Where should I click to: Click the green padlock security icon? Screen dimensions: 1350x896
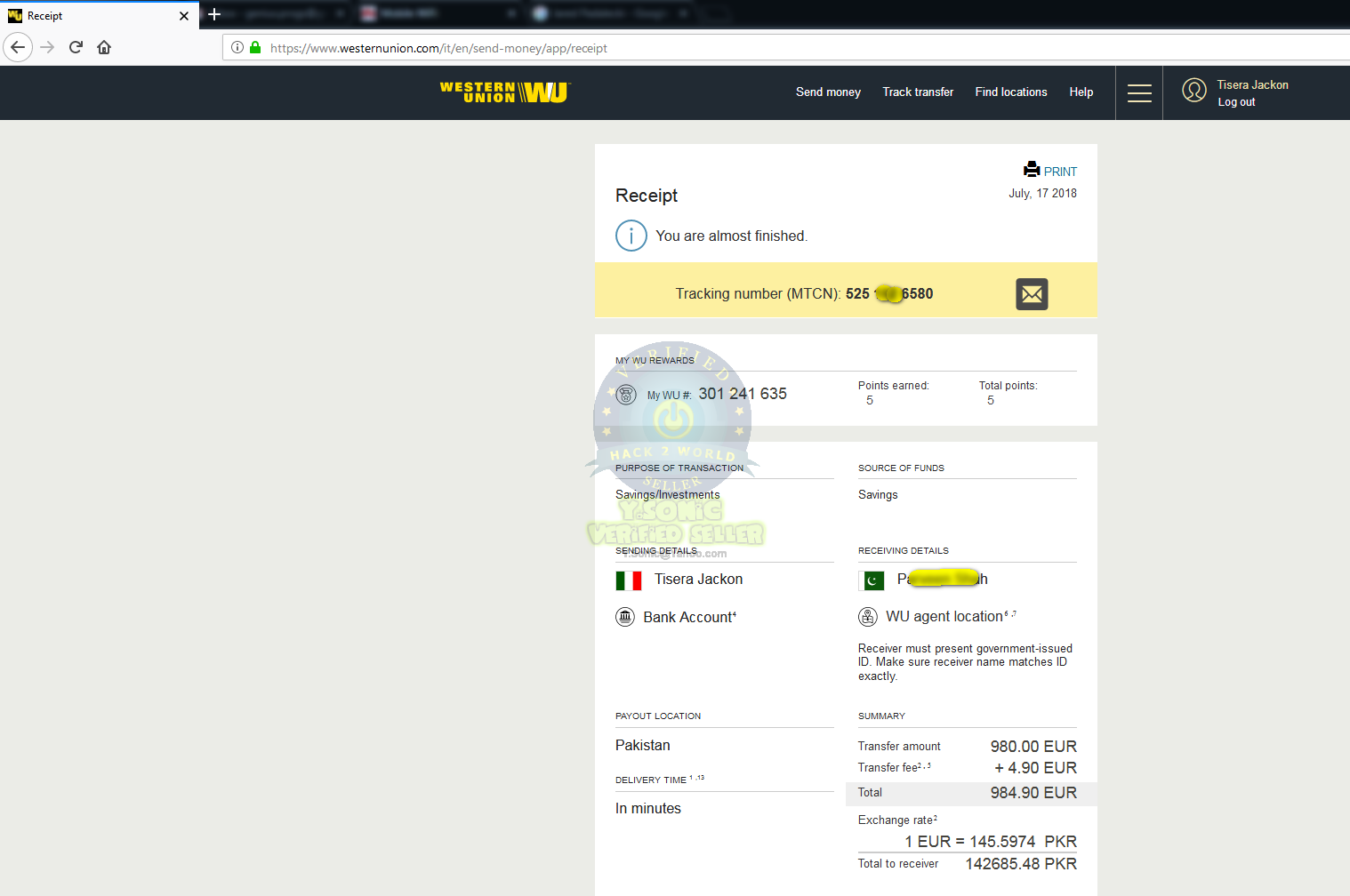[255, 48]
